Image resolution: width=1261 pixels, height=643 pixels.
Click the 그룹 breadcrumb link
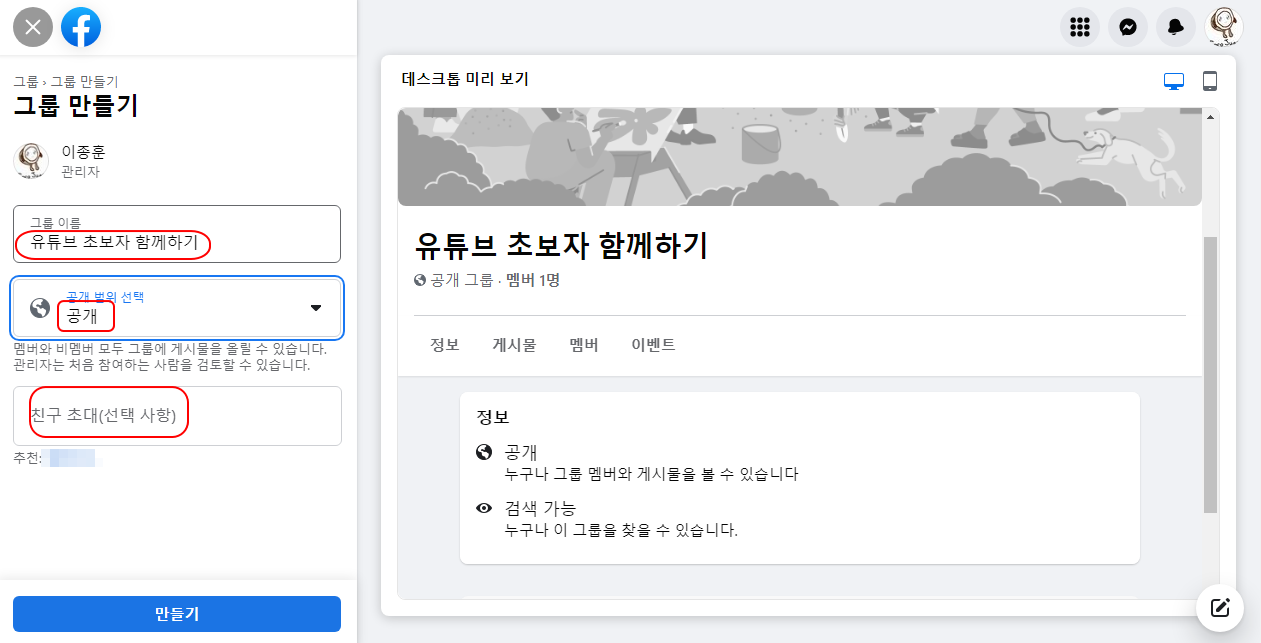[x=24, y=82]
